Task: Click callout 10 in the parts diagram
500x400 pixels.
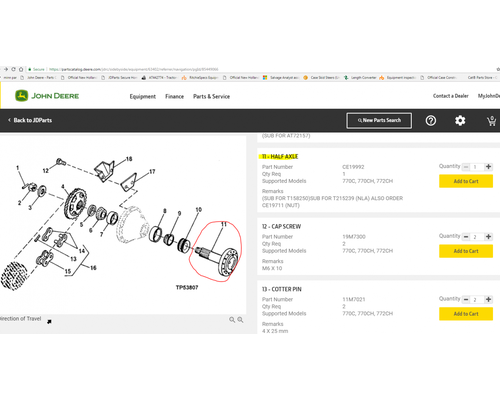Action: point(199,210)
